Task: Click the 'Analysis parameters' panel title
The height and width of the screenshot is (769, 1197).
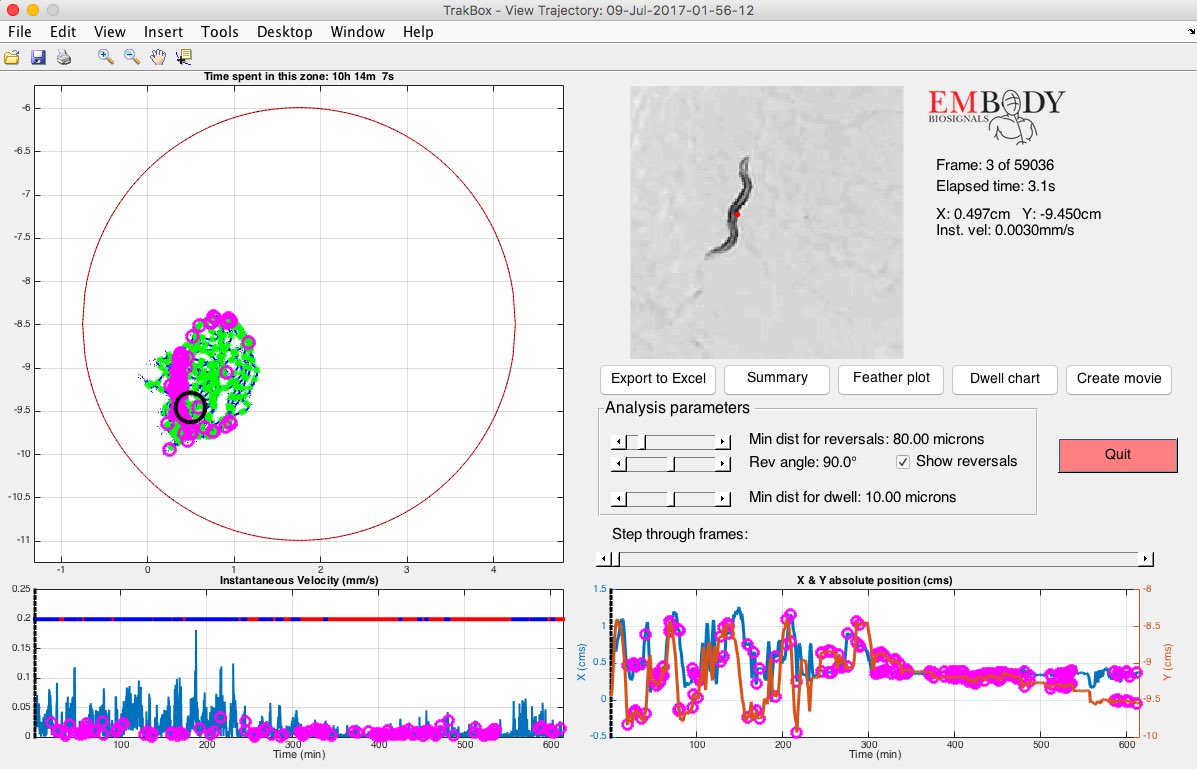Action: pos(677,408)
